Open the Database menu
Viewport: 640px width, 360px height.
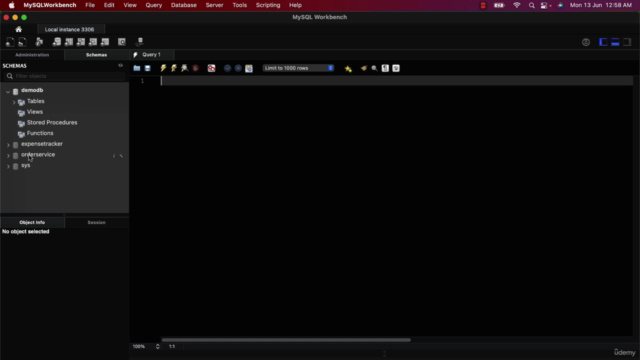[184, 5]
